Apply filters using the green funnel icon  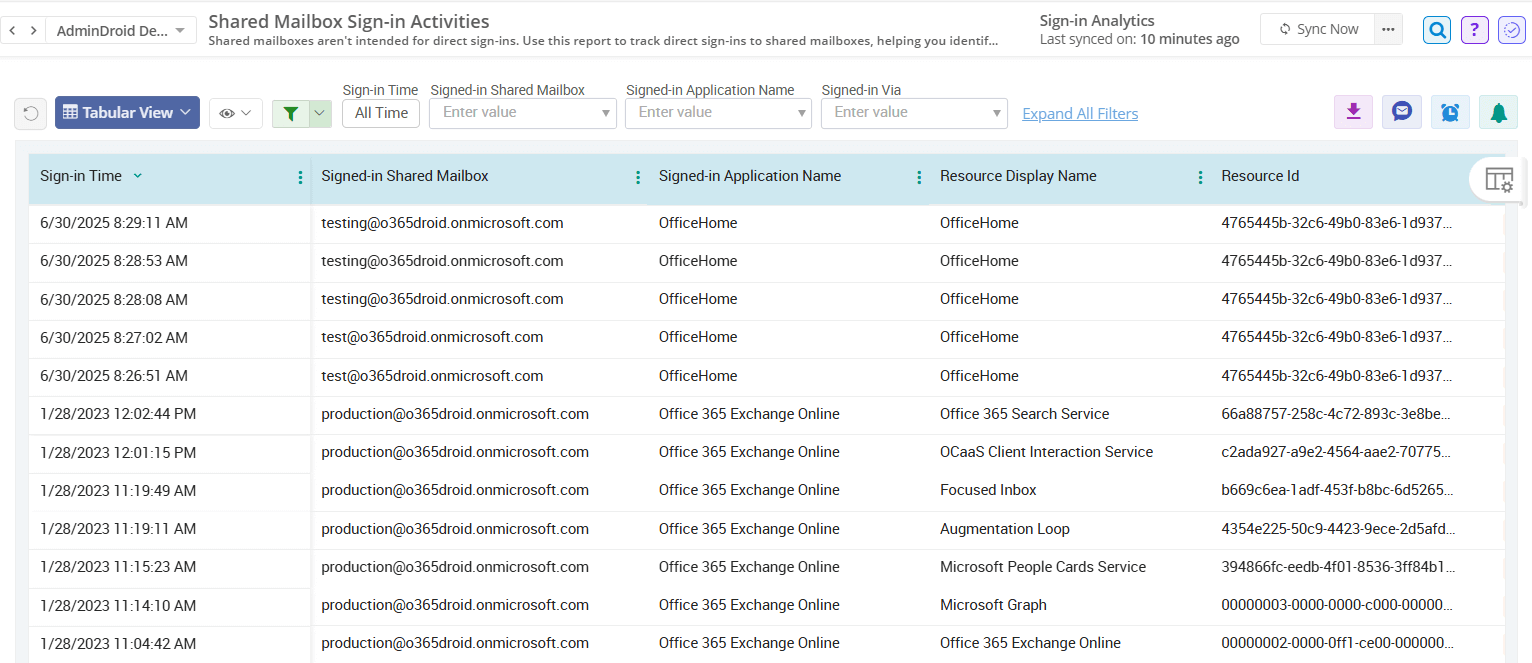click(293, 112)
